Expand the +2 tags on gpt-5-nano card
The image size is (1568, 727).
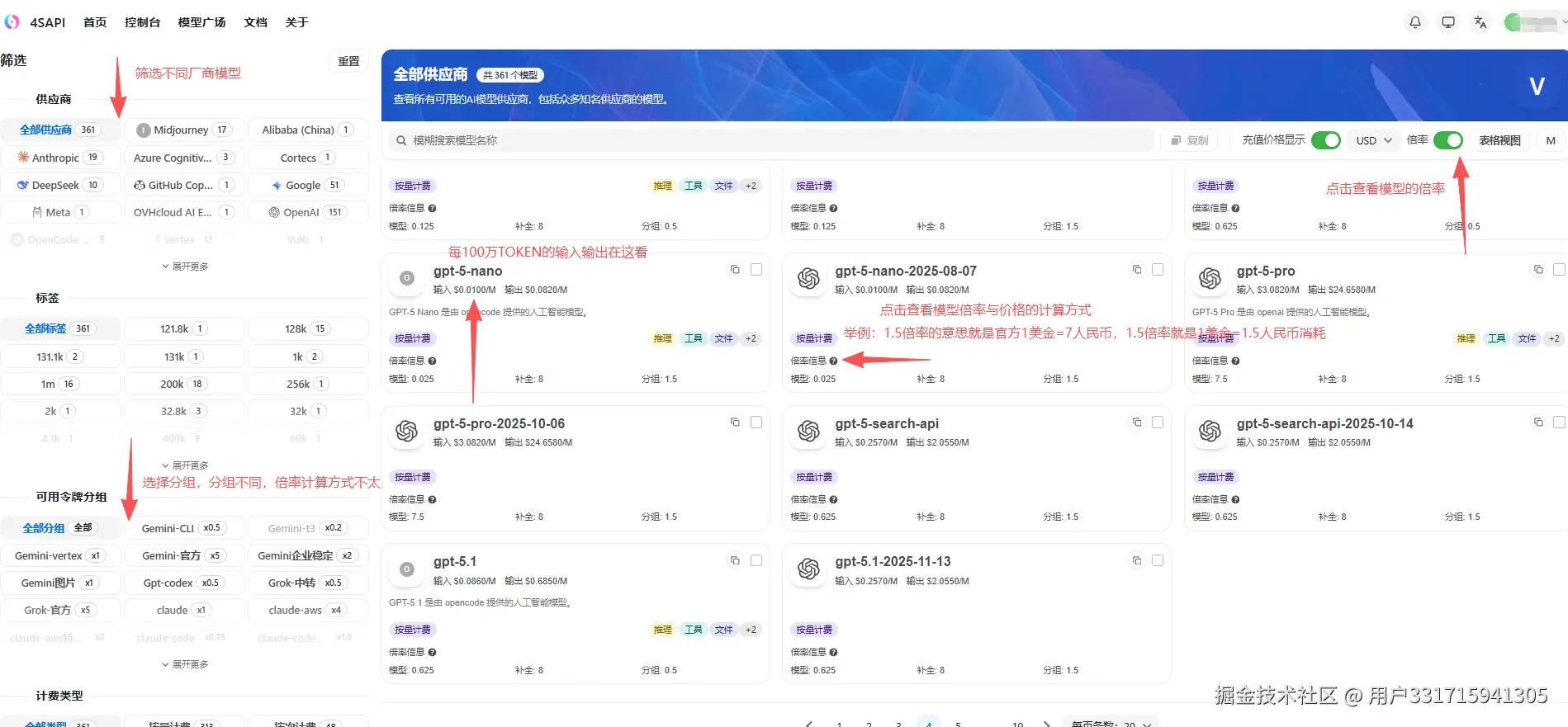(x=751, y=338)
